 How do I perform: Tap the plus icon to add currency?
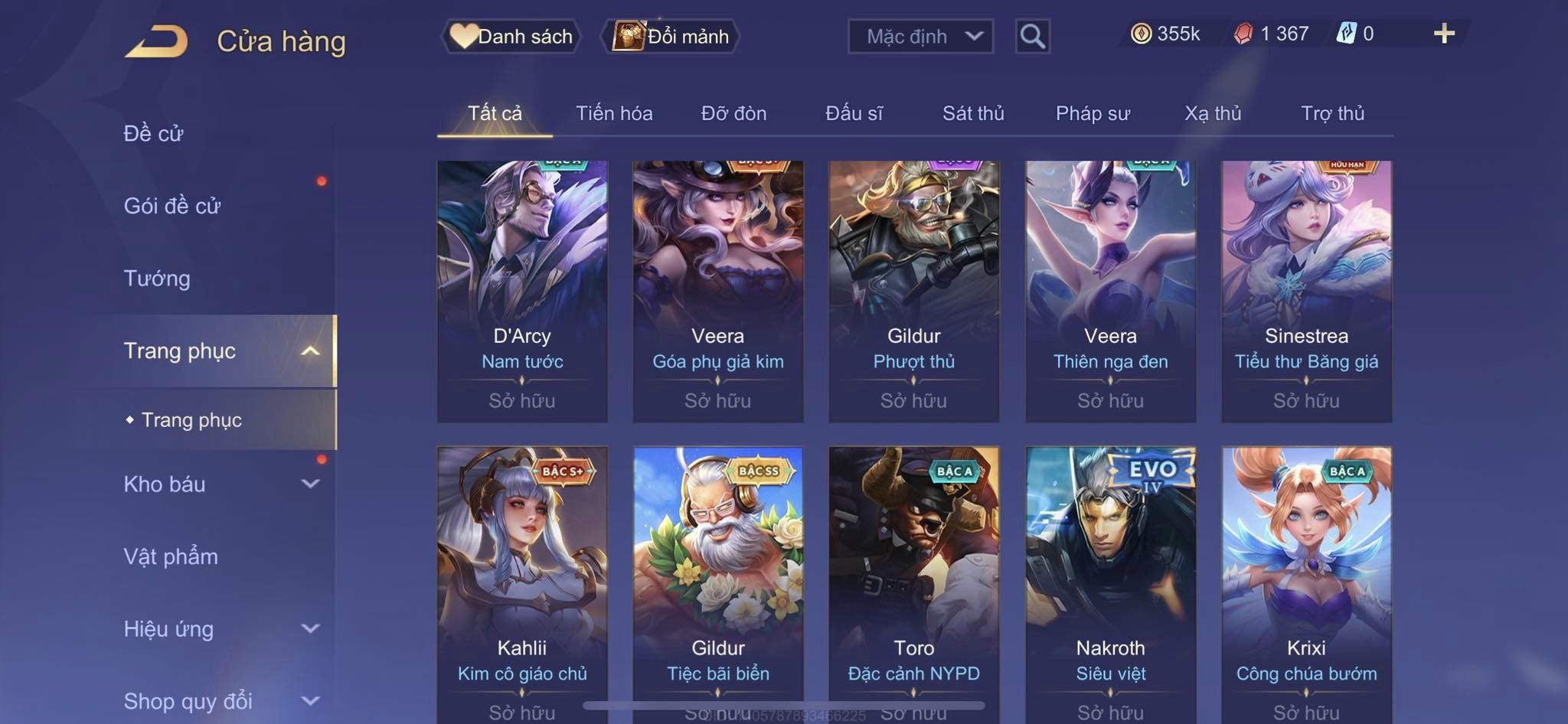tap(1444, 34)
